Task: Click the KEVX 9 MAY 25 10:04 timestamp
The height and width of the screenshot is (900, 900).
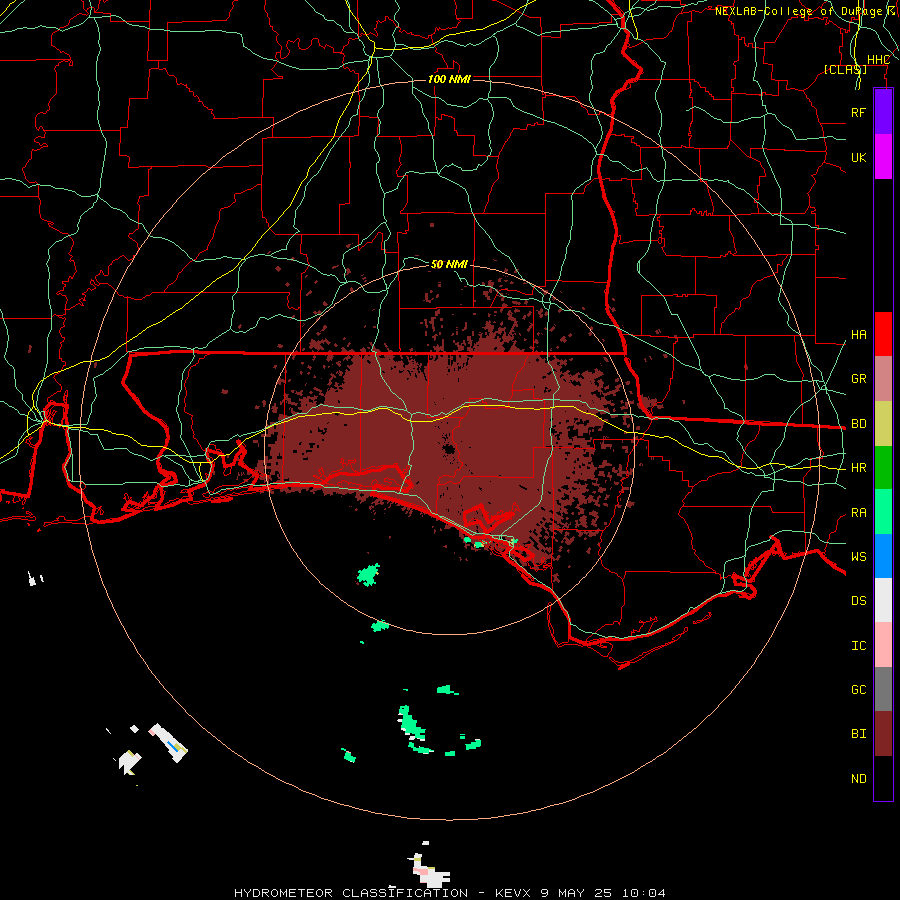Action: (580, 893)
